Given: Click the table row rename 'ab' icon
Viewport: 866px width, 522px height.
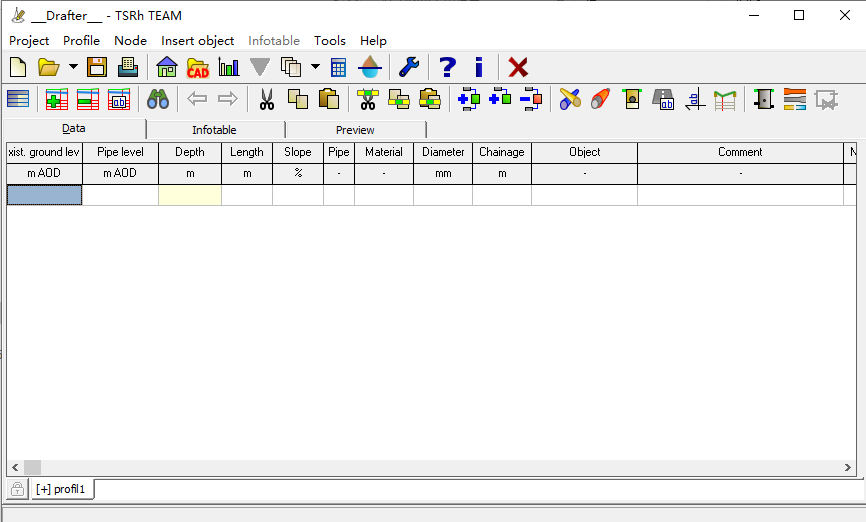Looking at the screenshot, I should click(x=119, y=99).
